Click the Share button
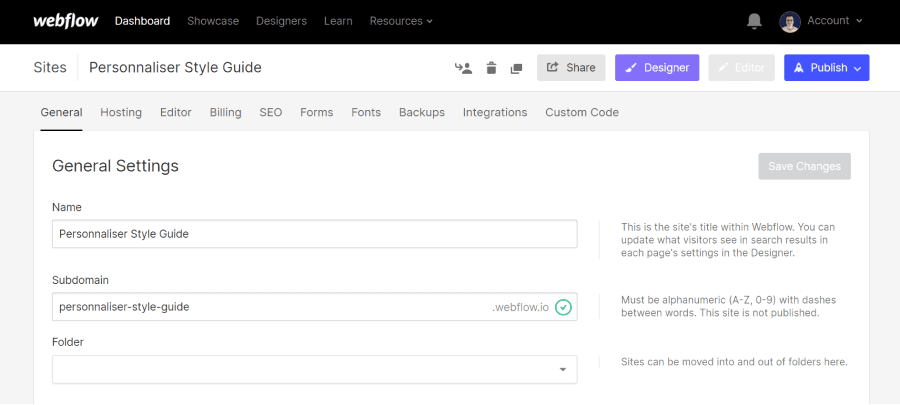 click(x=571, y=68)
